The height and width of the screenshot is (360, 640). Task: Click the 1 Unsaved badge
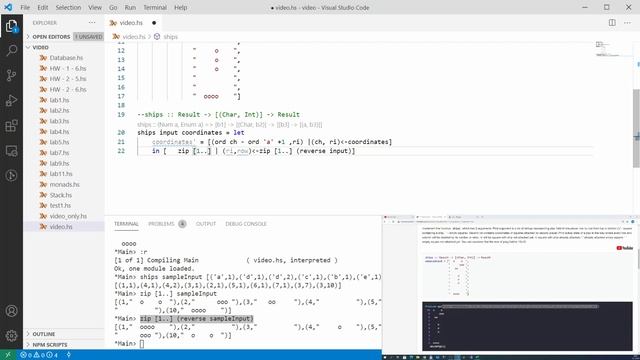click(x=89, y=37)
